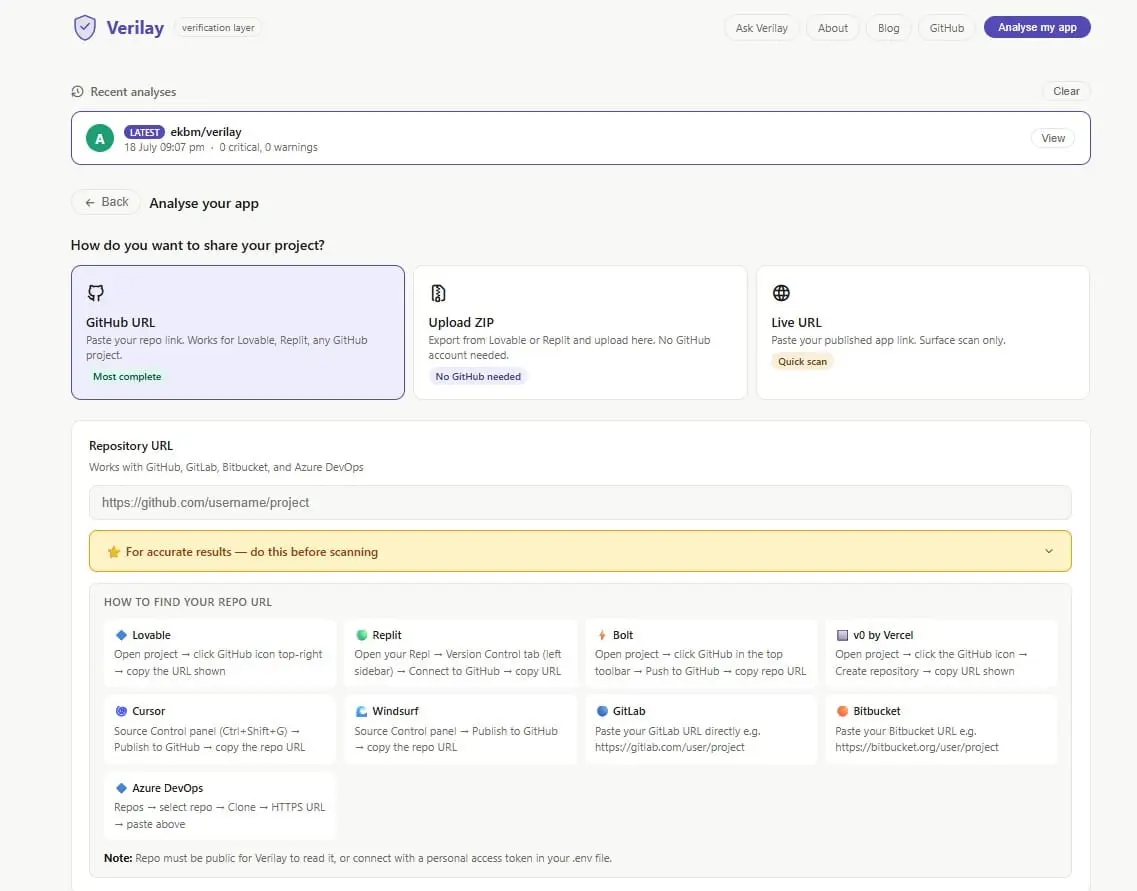Go Back from Analyse your app
Viewport: 1137px width, 891px height.
pyautogui.click(x=106, y=202)
